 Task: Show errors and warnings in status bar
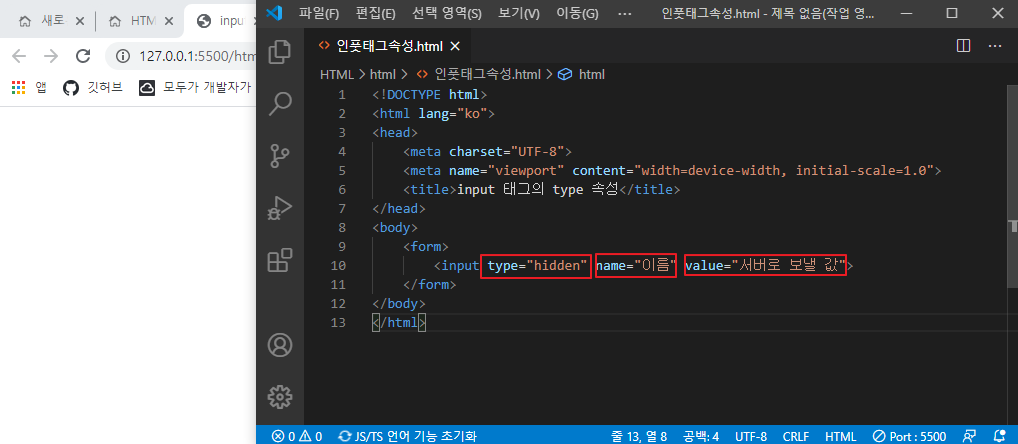pos(297,436)
